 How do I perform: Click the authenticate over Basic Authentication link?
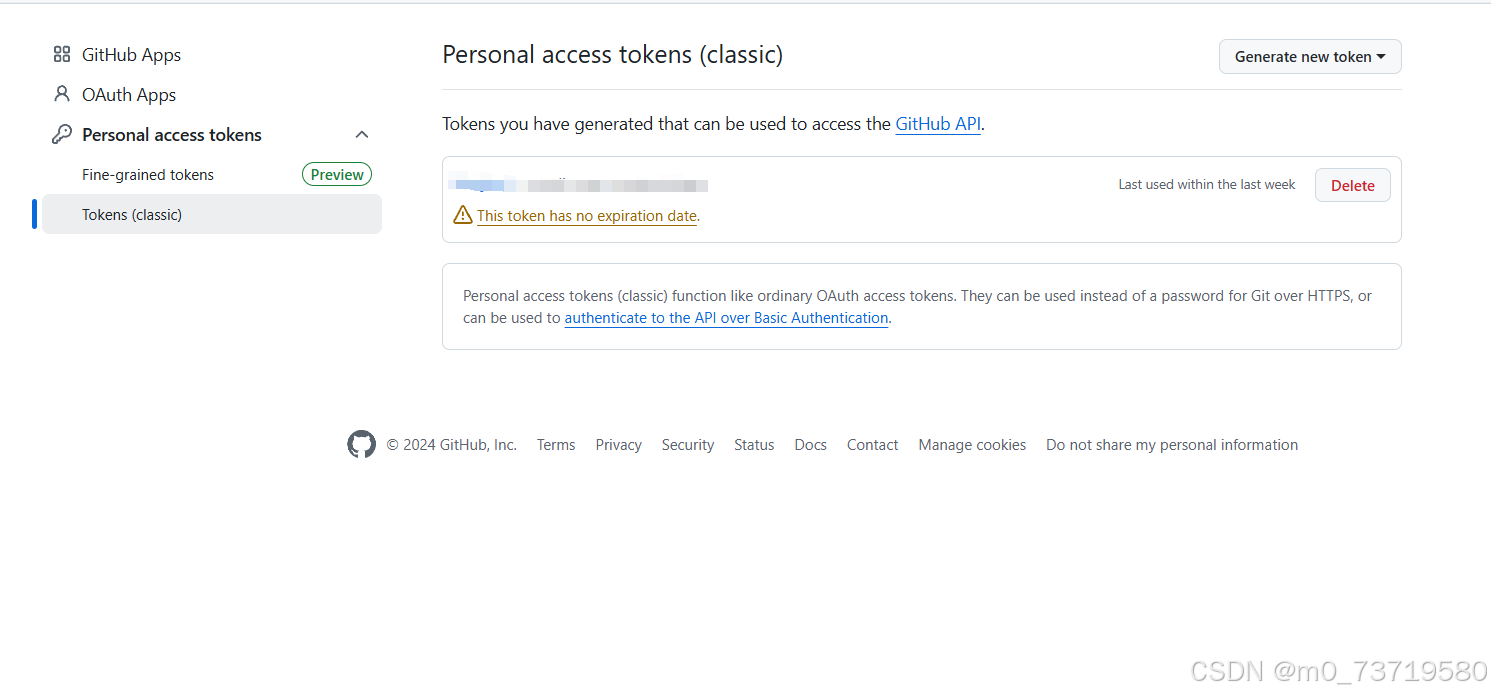click(x=726, y=317)
